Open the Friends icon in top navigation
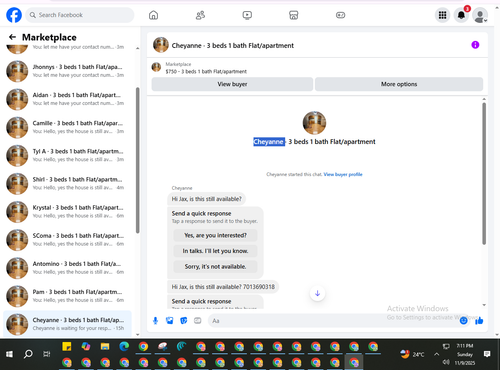500x370 pixels. click(200, 15)
